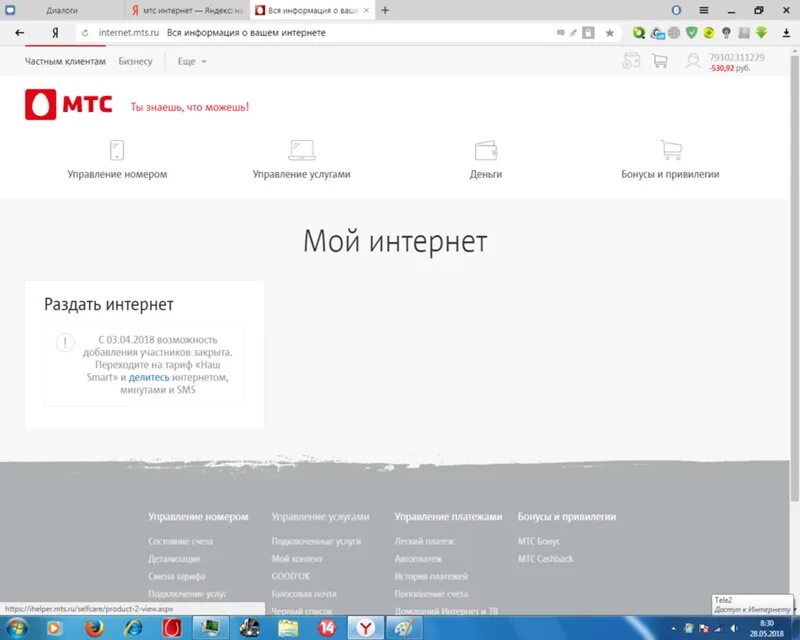Bookmark page with the star icon
The width and height of the screenshot is (800, 640).
tap(610, 33)
